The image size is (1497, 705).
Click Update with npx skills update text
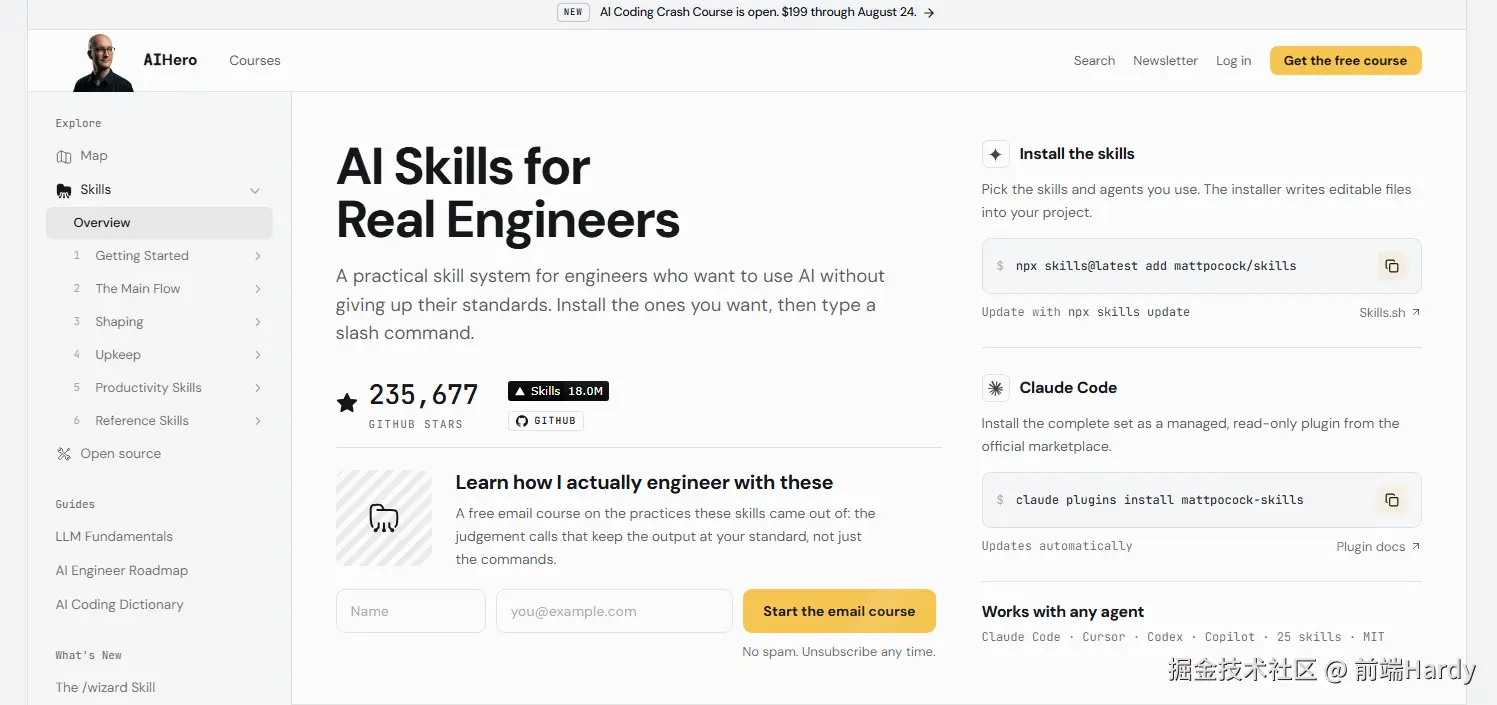click(1086, 312)
